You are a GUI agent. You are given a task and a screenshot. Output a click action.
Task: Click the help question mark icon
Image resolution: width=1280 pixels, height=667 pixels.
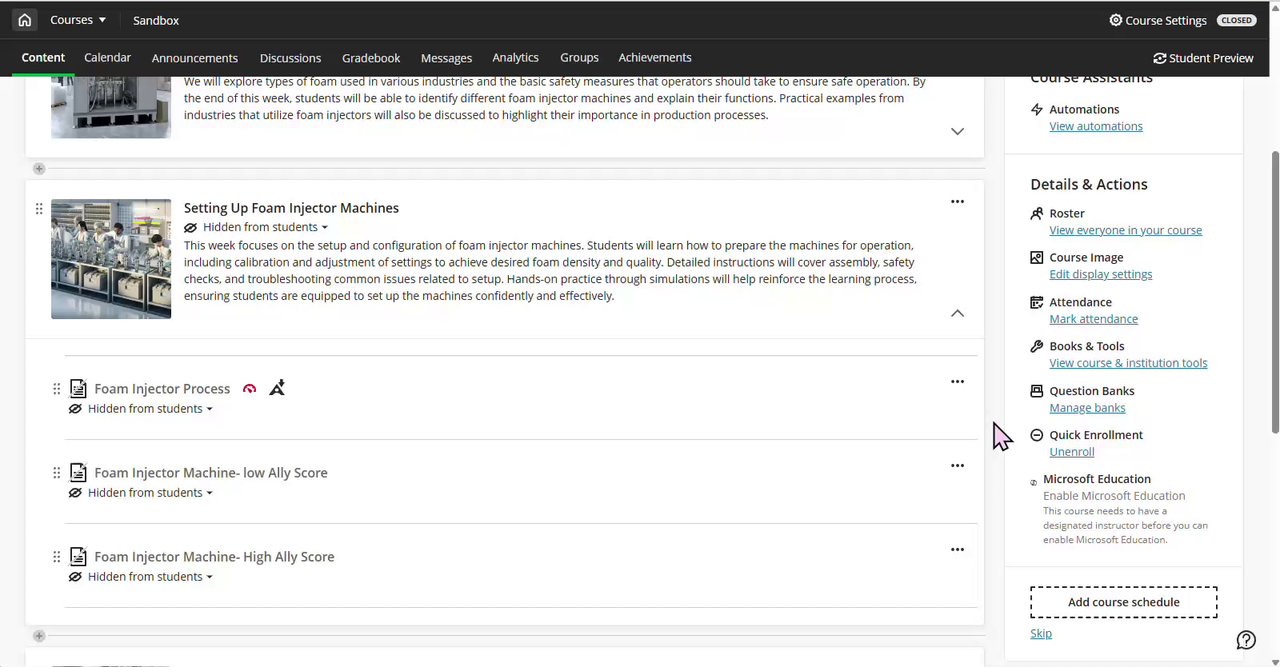tap(1246, 640)
